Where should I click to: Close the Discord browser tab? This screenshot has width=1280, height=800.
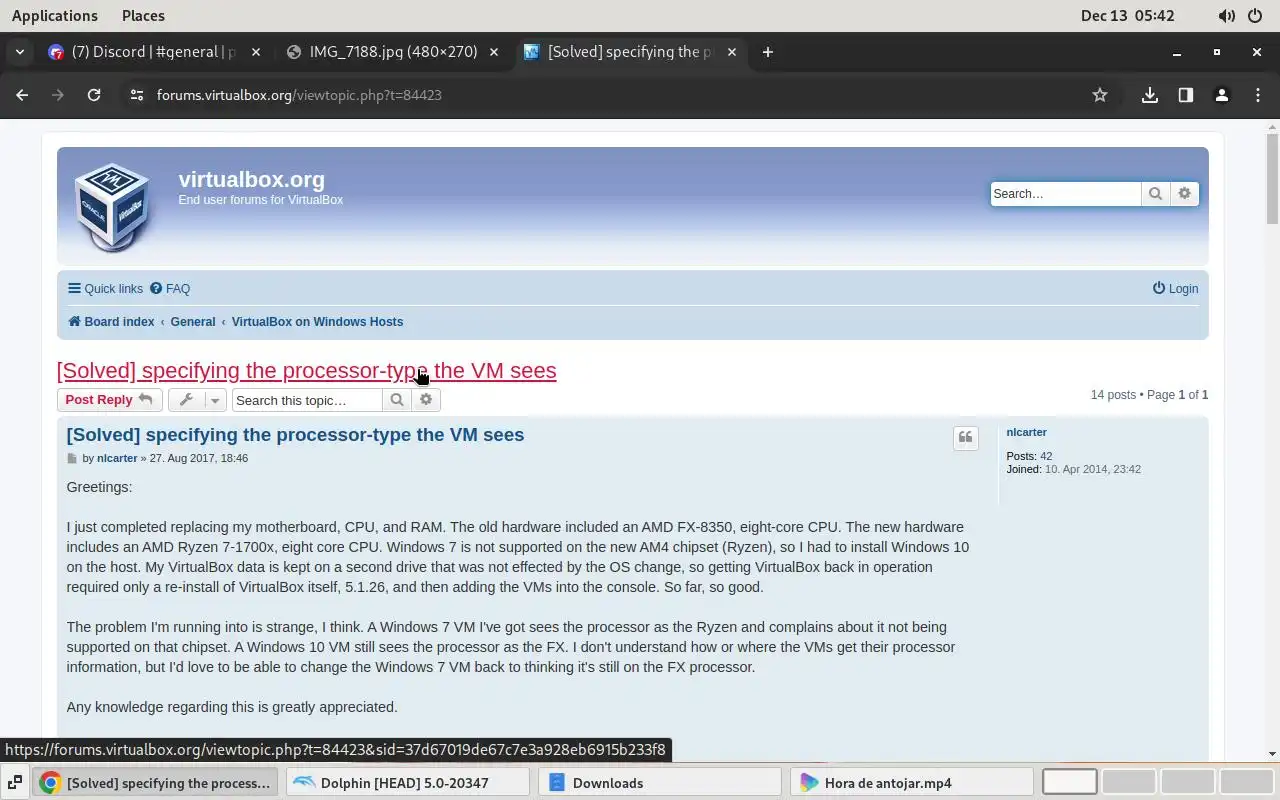point(256,52)
